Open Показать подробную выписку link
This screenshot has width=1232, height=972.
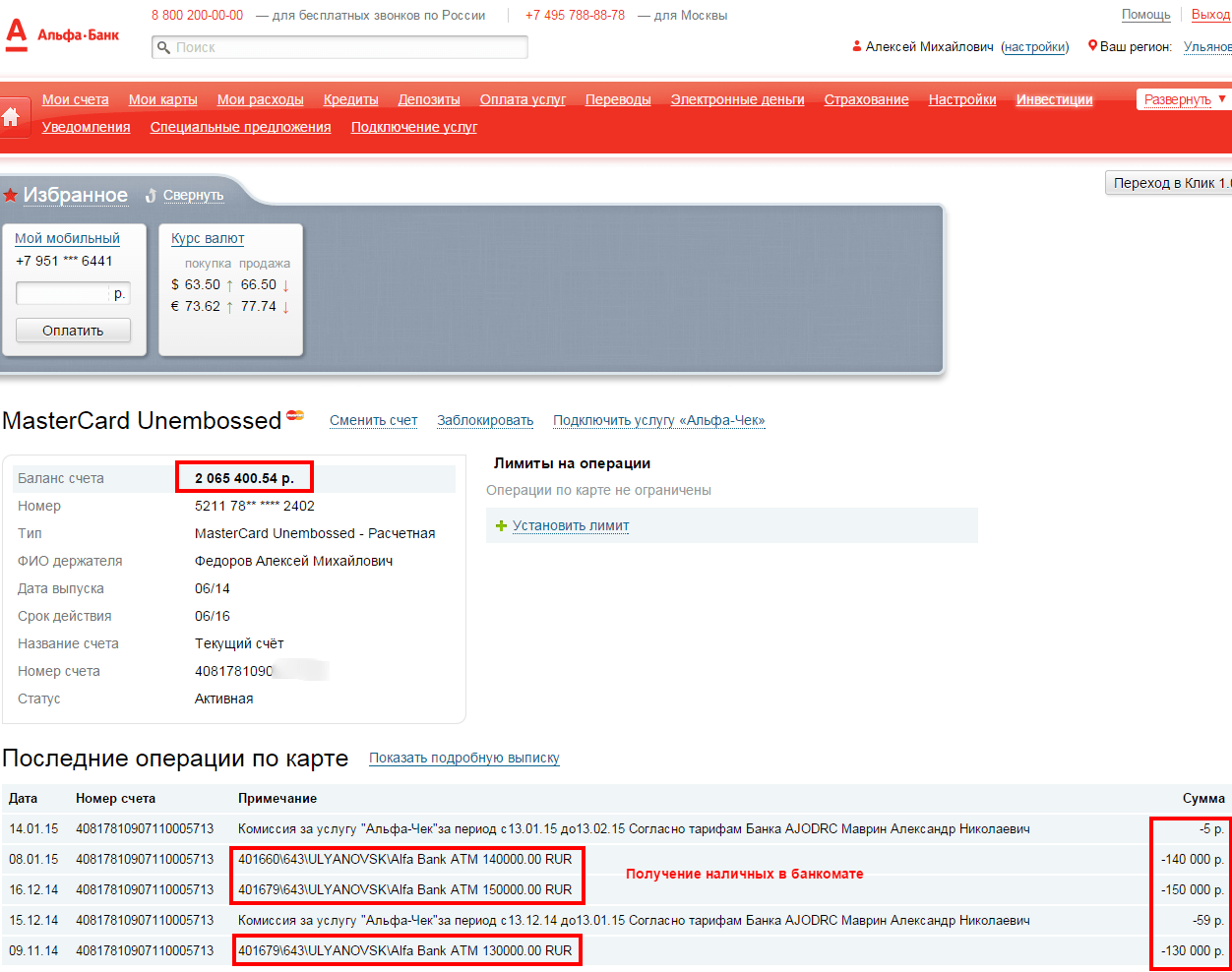point(464,759)
